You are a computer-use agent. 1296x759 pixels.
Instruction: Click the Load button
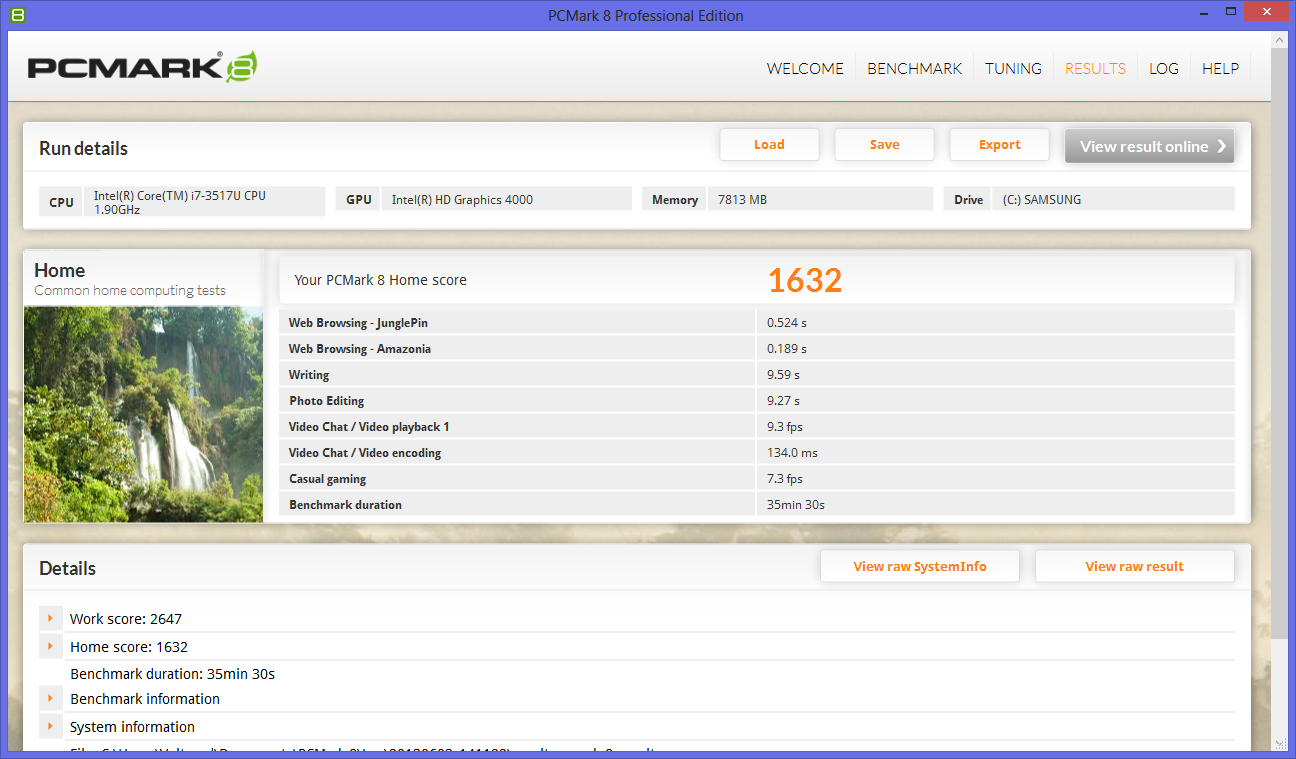(769, 145)
